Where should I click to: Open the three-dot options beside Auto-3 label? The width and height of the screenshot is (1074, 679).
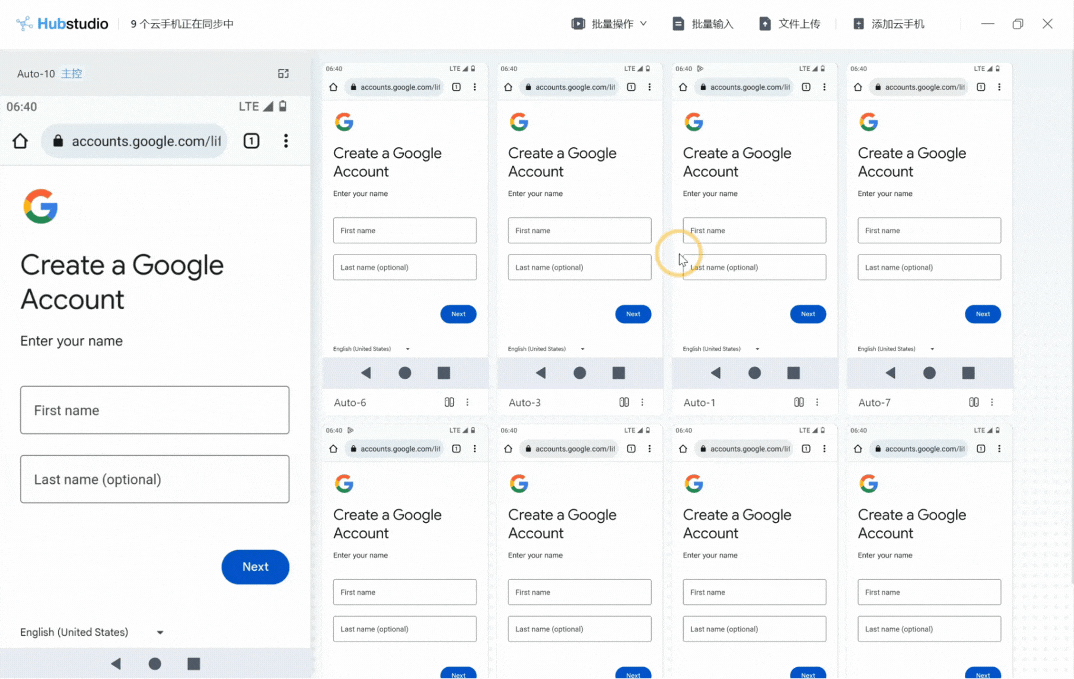642,402
